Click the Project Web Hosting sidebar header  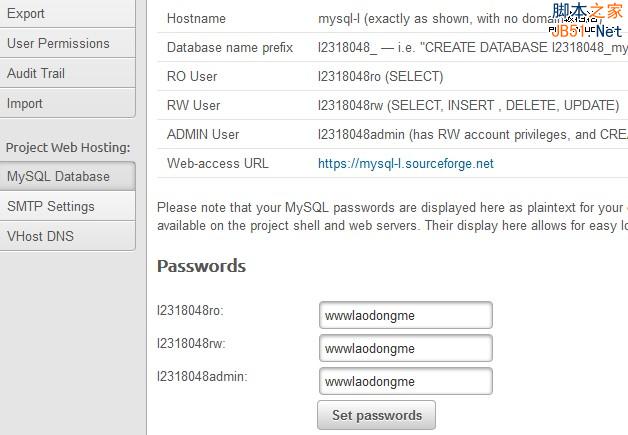68,148
